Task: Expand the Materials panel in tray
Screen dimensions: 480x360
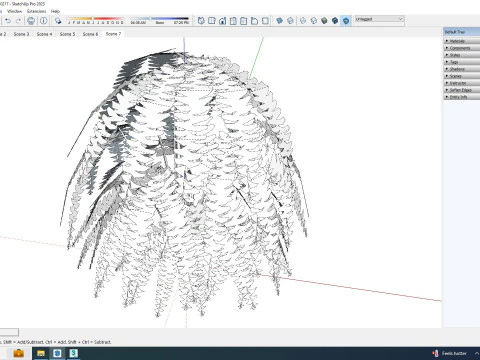Action: pyautogui.click(x=462, y=41)
